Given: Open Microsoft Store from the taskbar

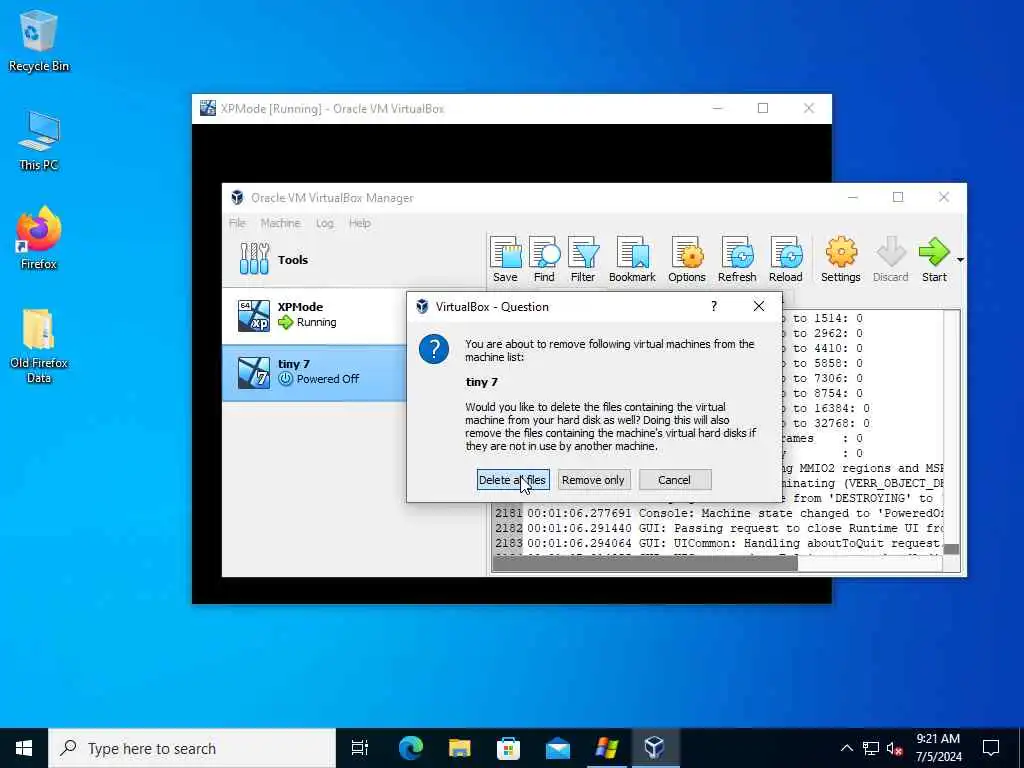Looking at the screenshot, I should pyautogui.click(x=508, y=748).
